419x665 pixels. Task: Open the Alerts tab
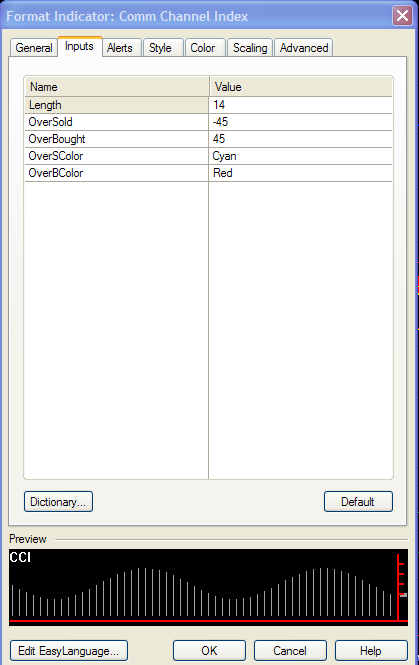[x=120, y=48]
